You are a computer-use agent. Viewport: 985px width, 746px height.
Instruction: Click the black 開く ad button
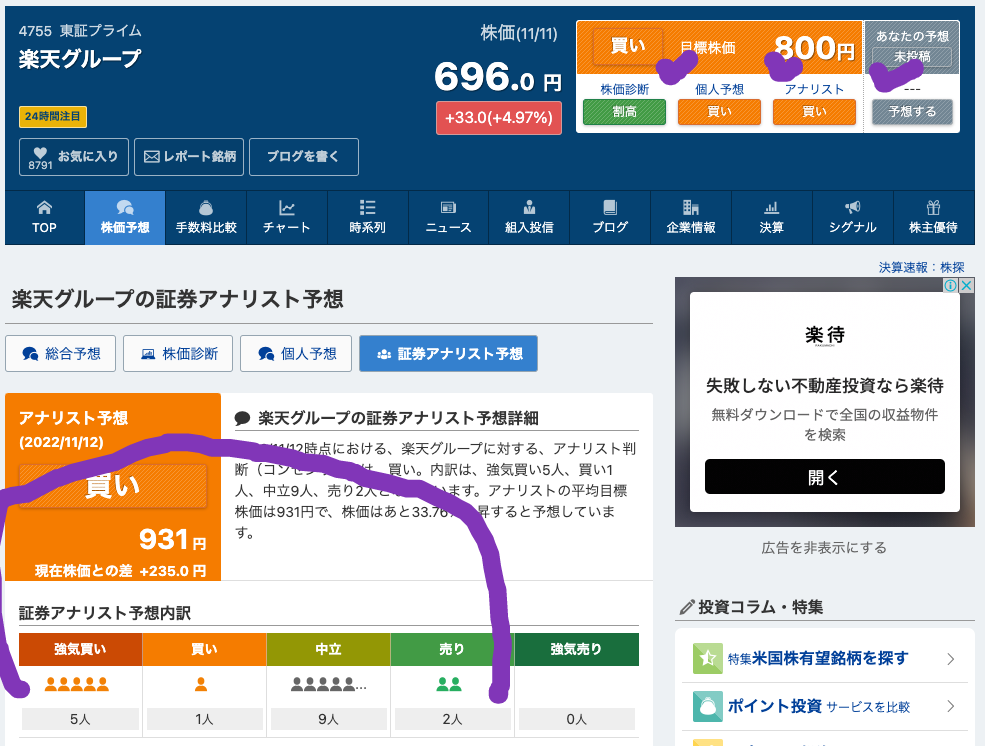tap(825, 477)
